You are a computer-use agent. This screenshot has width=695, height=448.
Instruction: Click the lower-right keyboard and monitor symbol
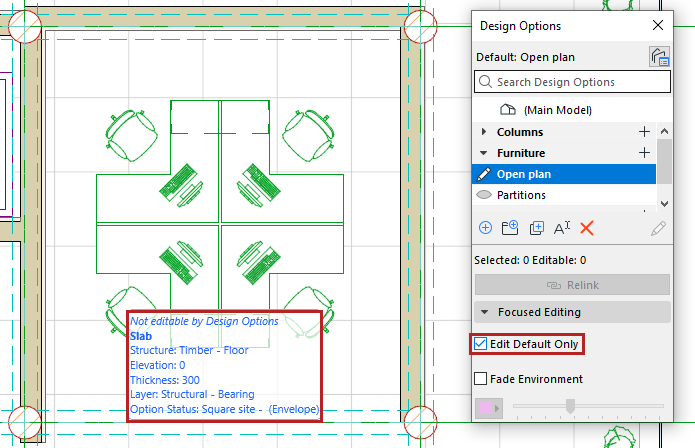259,262
